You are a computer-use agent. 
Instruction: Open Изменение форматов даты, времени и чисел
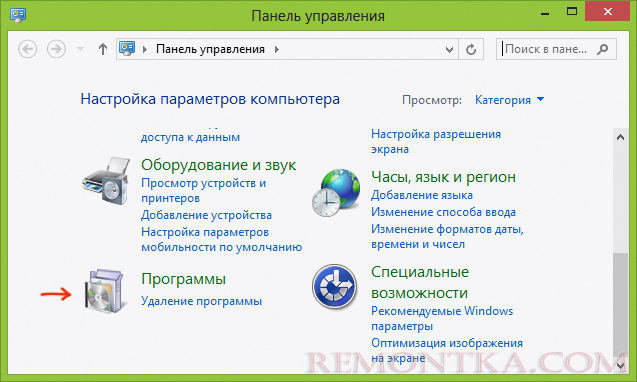[448, 237]
